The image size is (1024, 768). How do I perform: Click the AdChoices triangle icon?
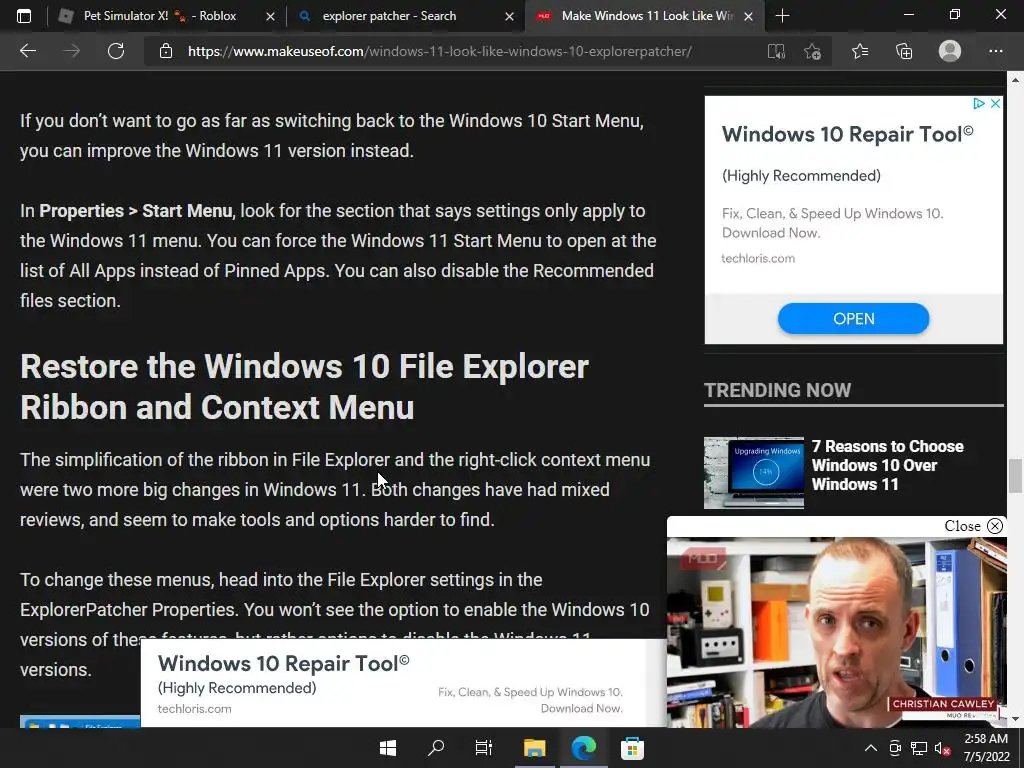(978, 103)
